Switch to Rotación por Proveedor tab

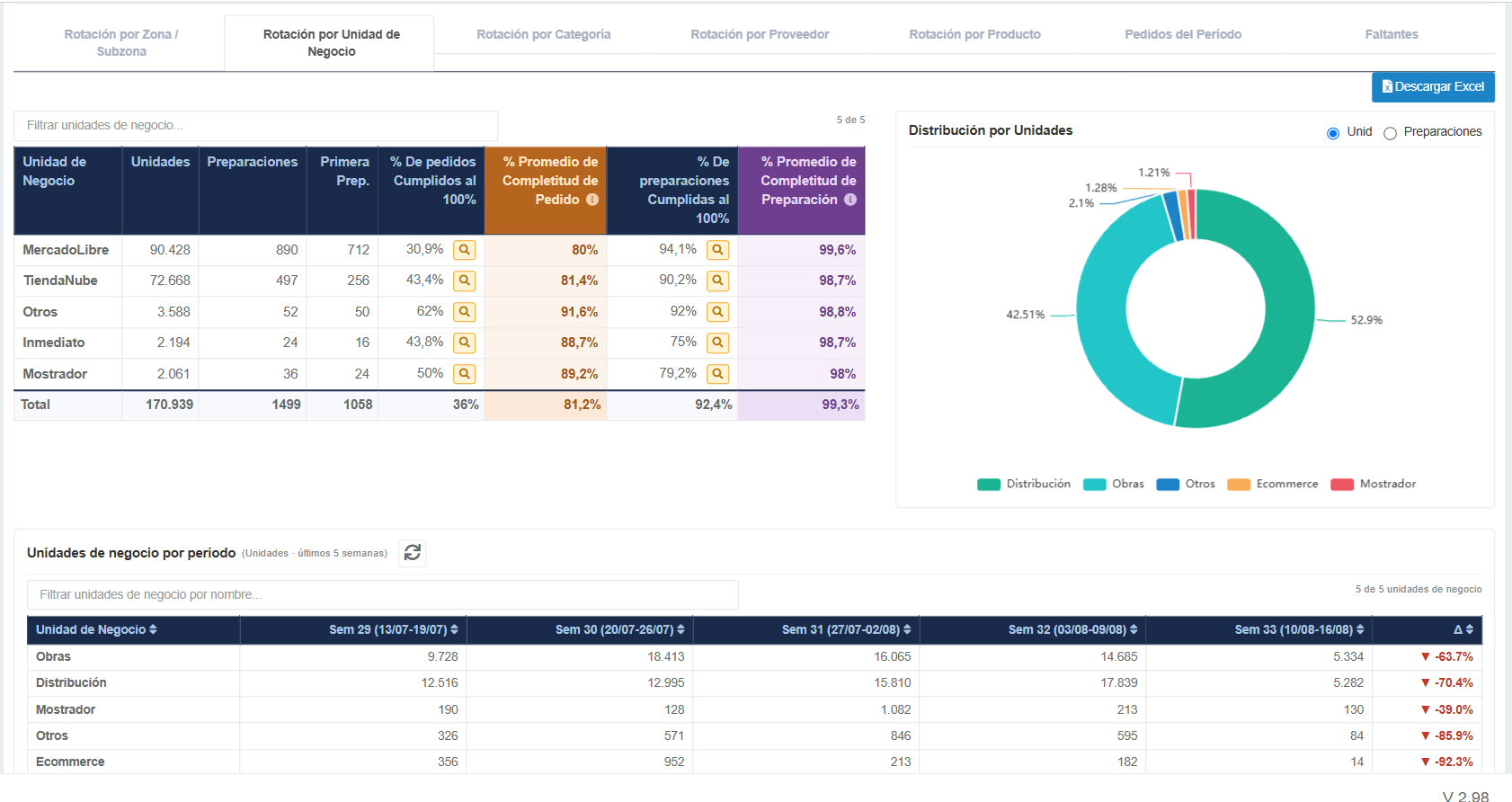(x=760, y=34)
